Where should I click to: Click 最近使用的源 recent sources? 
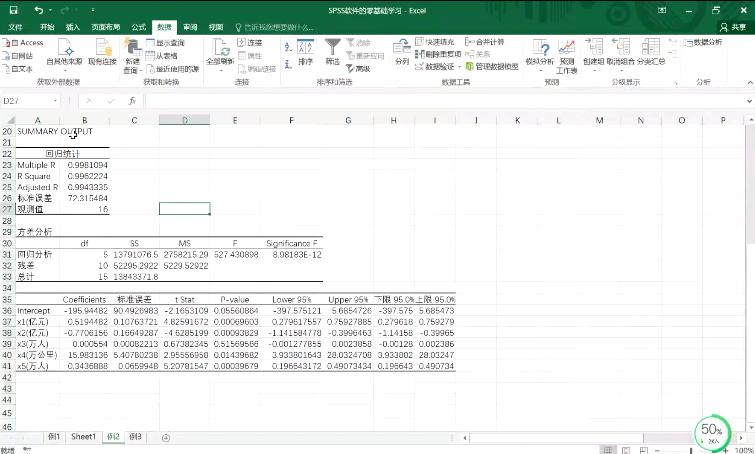tap(172, 69)
